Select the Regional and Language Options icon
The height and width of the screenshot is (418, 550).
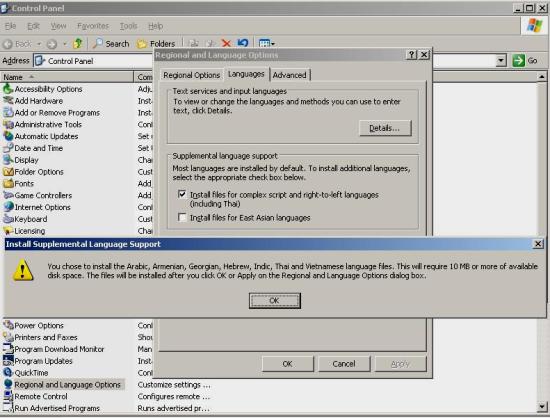coord(8,384)
